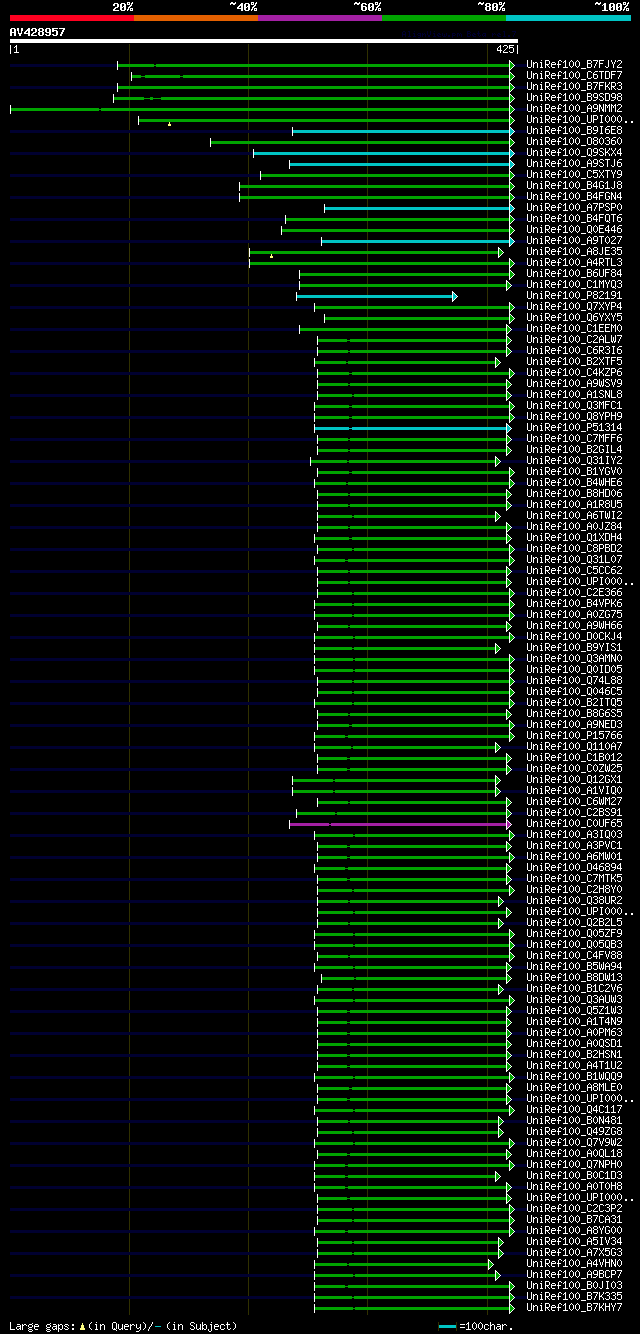Viewport: 640px width, 1334px height.
Task: Select the label UniRef100_A6TWI2
Action: [x=574, y=516]
